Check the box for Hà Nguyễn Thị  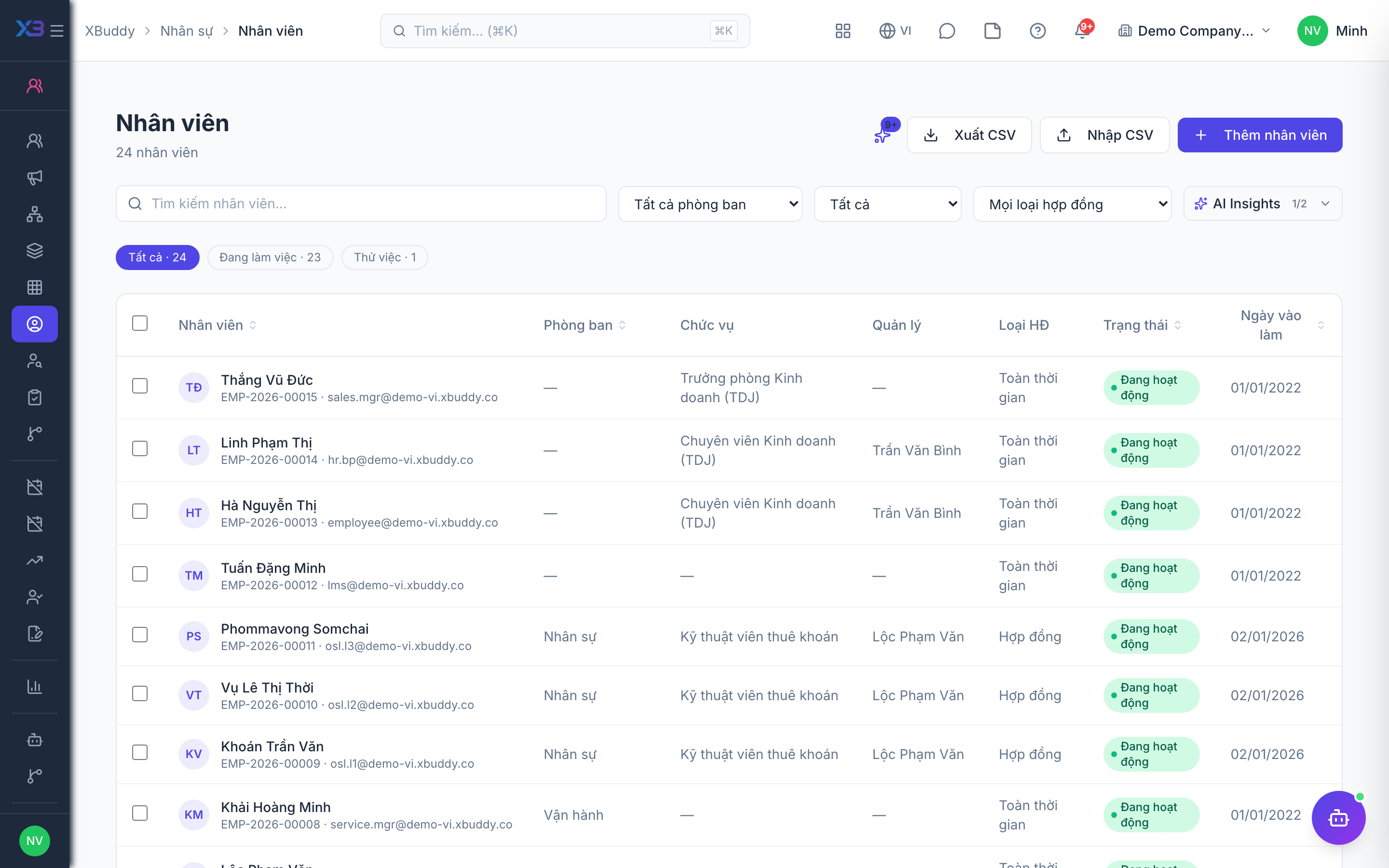(x=140, y=511)
